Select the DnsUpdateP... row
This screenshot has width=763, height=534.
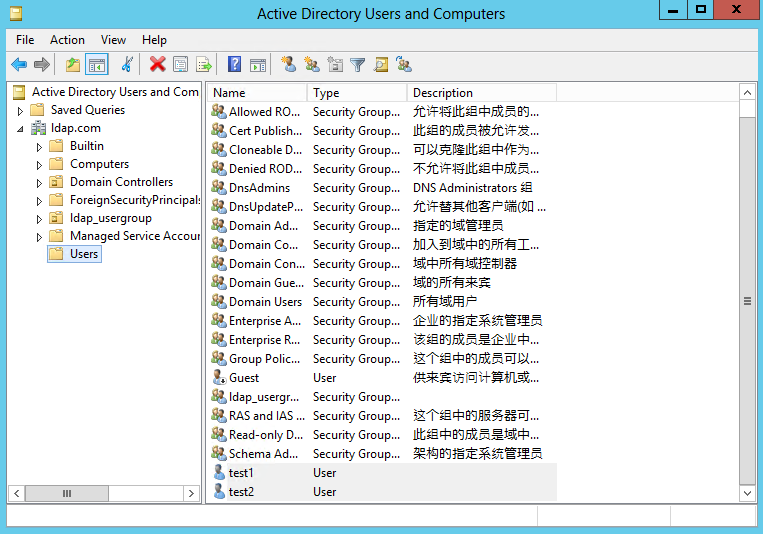pyautogui.click(x=382, y=206)
